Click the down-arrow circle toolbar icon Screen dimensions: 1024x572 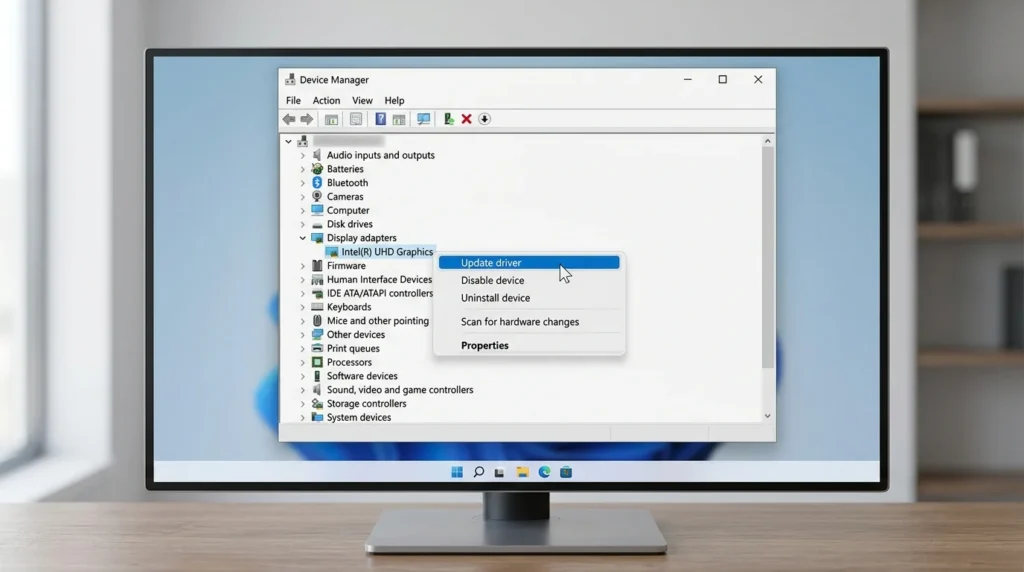[x=485, y=119]
